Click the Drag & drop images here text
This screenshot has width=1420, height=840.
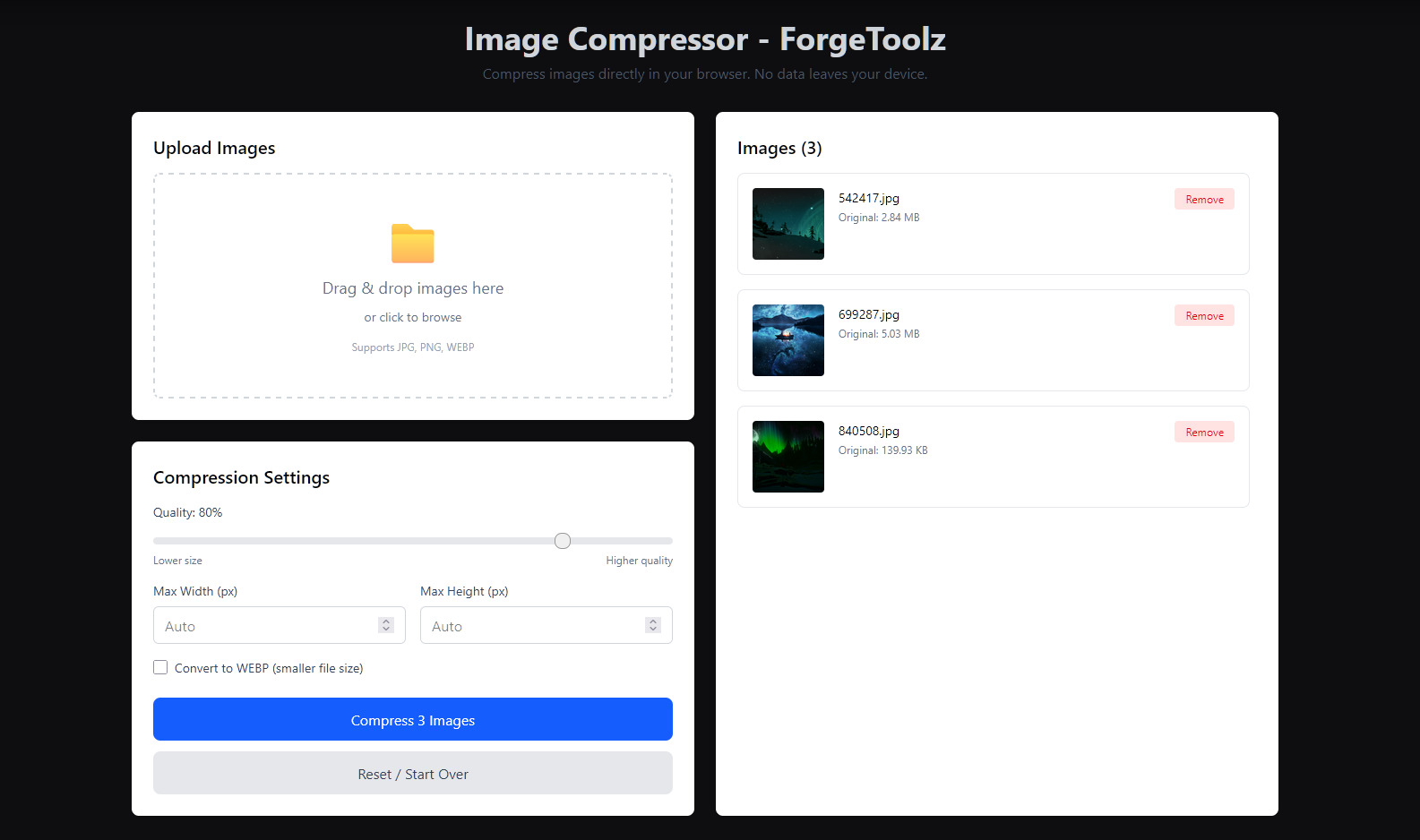[x=413, y=288]
